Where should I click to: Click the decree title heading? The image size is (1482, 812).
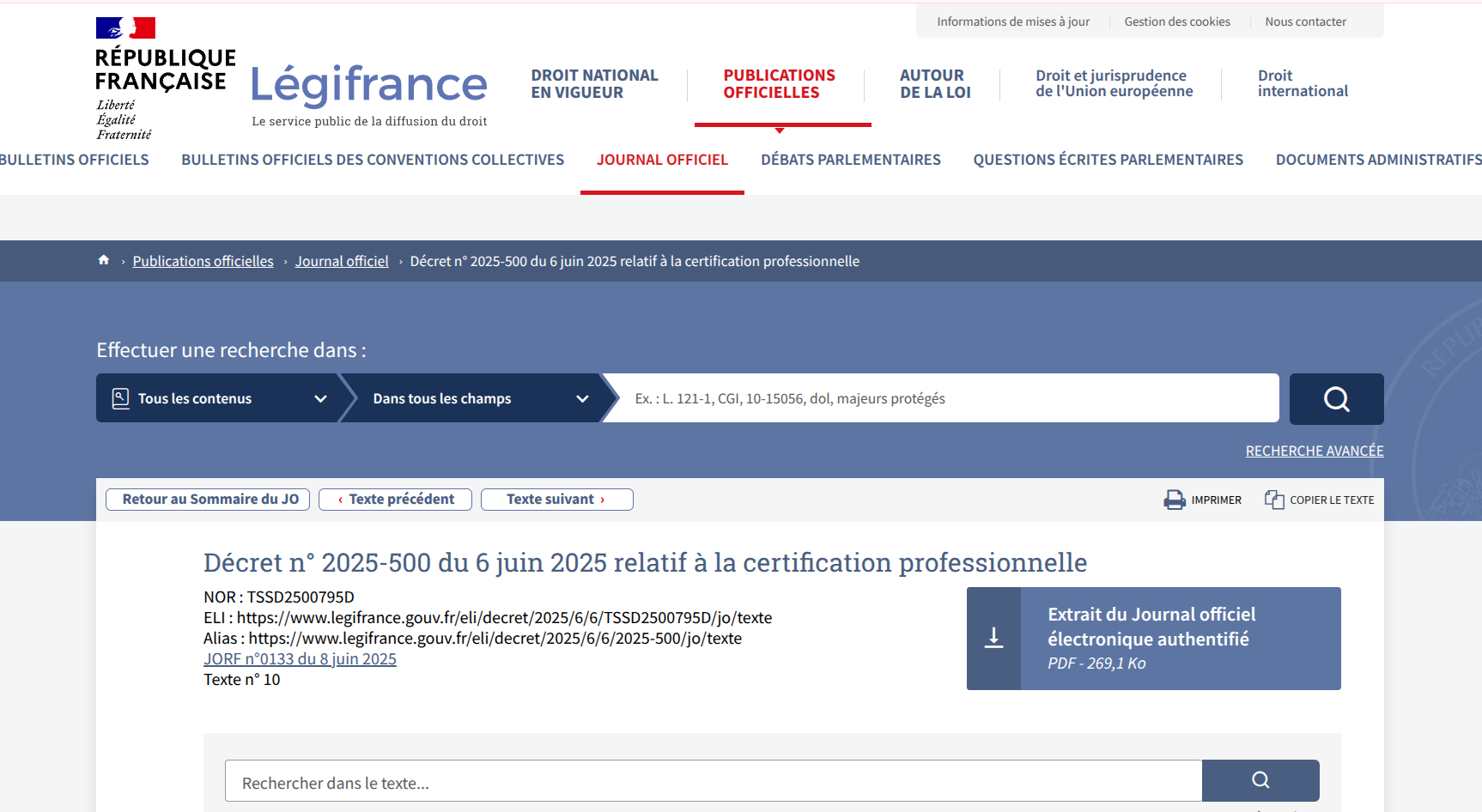[x=645, y=562]
